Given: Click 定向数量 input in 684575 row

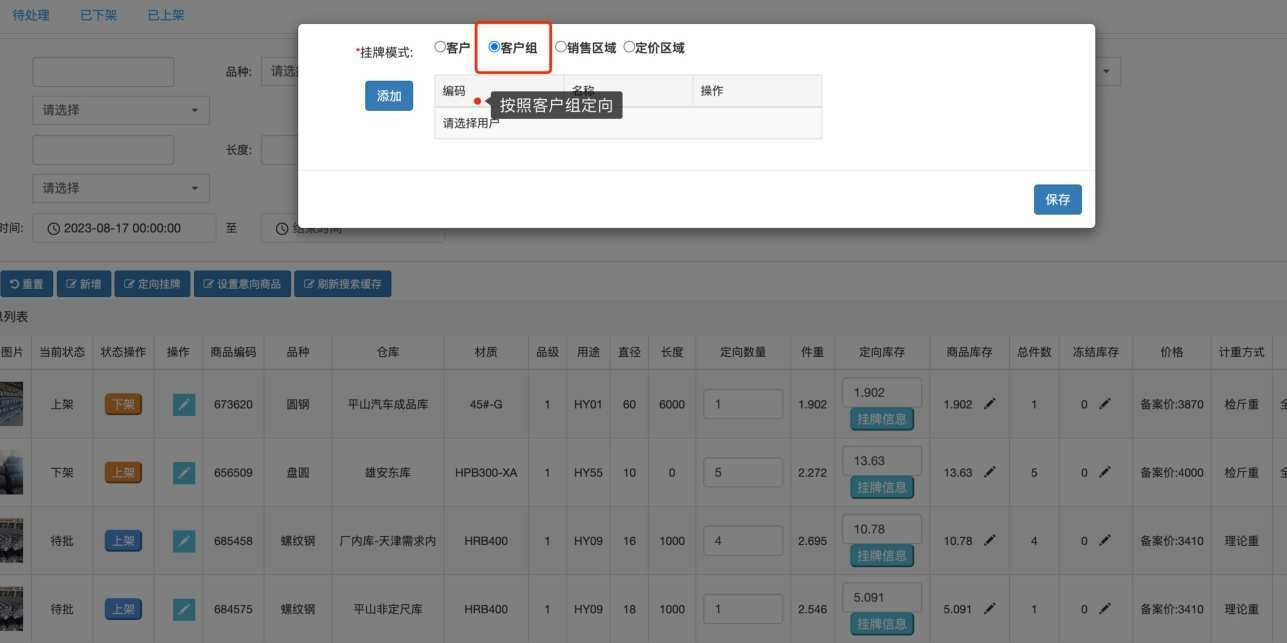Looking at the screenshot, I should [743, 609].
